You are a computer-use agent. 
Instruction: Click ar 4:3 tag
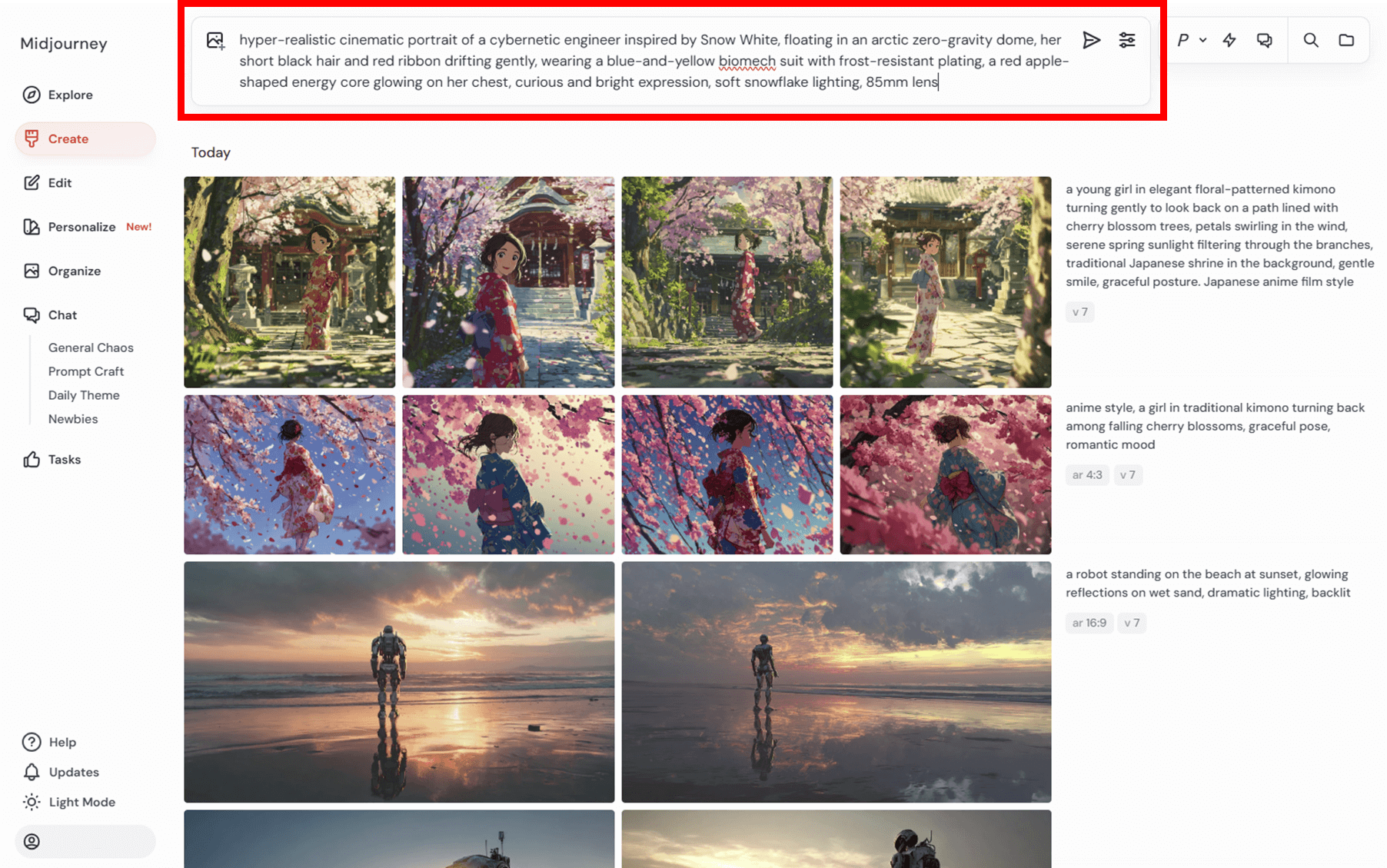click(x=1087, y=474)
